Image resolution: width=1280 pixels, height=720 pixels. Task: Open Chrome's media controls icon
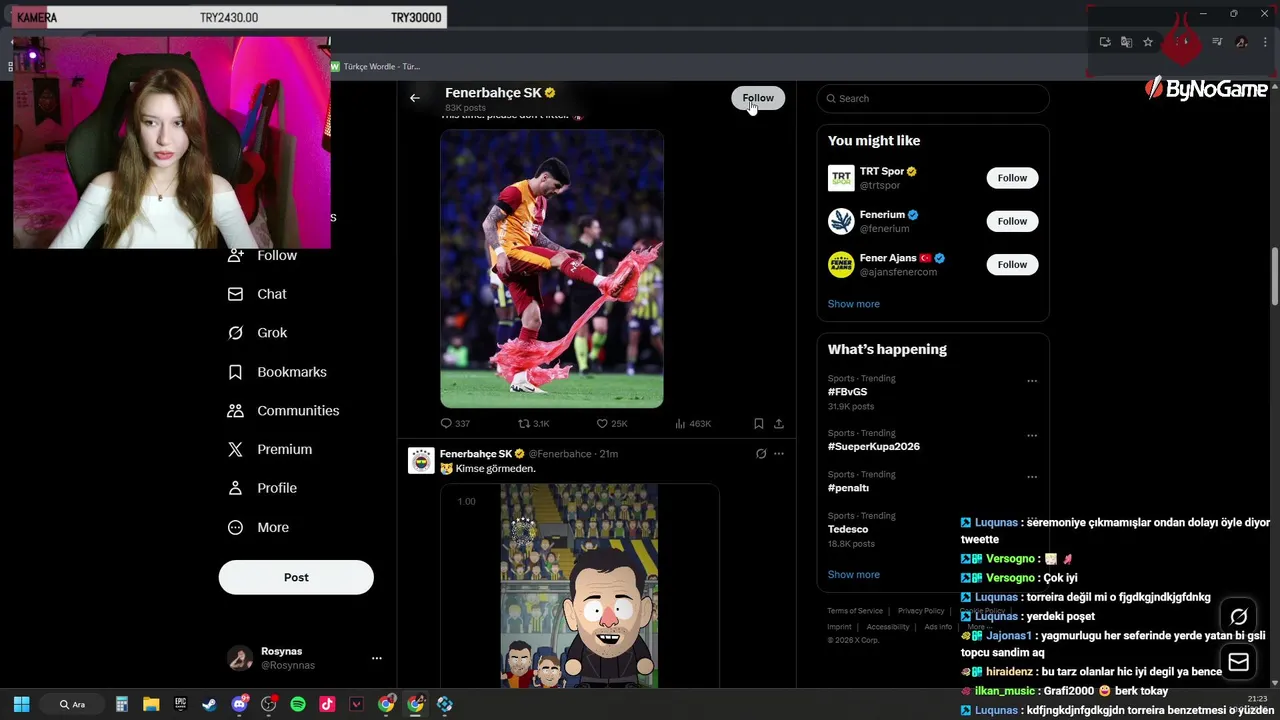(1217, 42)
